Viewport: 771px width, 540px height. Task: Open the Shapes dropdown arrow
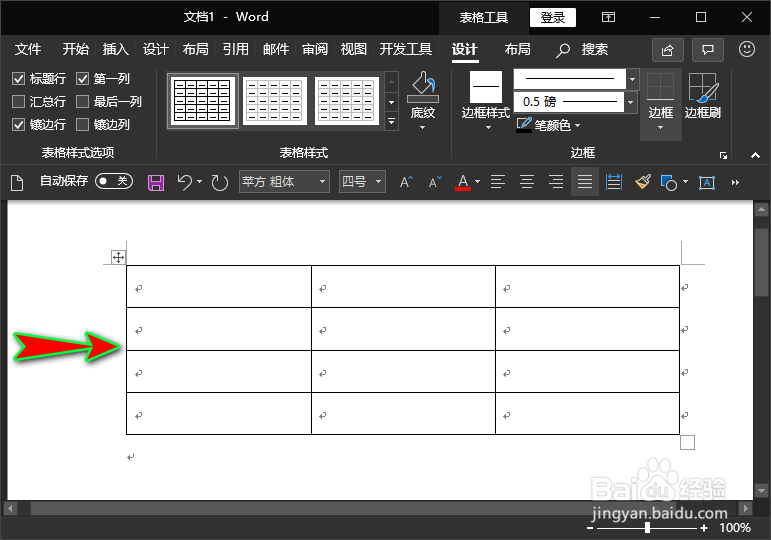point(685,182)
